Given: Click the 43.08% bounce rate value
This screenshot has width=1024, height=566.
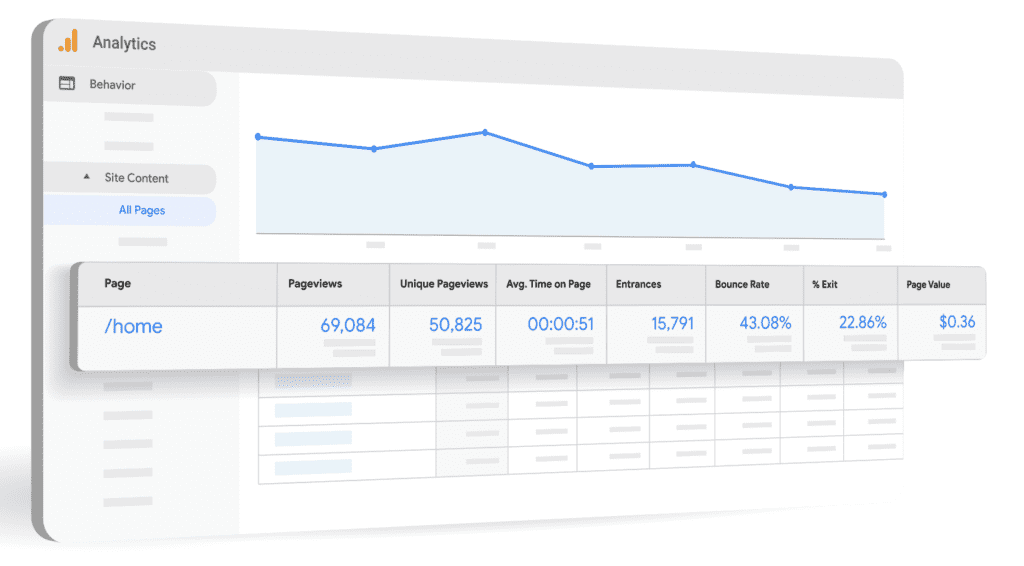Looking at the screenshot, I should (x=765, y=323).
